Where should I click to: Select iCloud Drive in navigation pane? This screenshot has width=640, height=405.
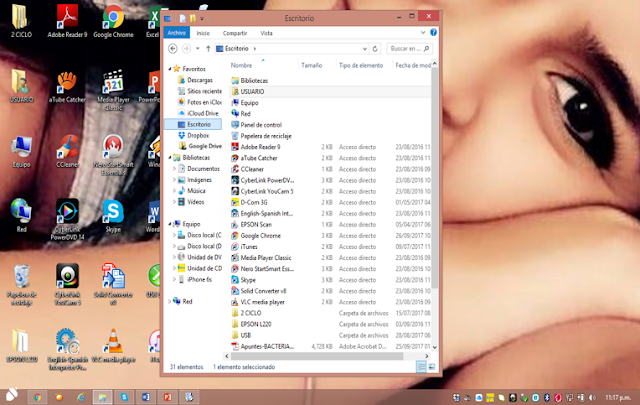pos(198,113)
